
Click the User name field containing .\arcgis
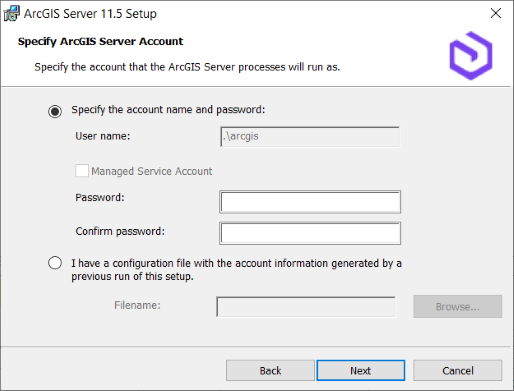310,137
